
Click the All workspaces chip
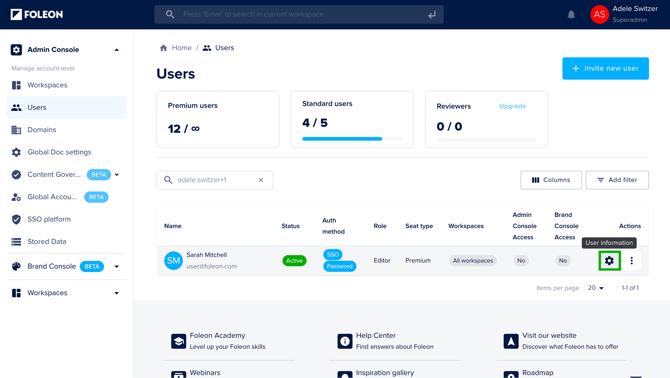[x=473, y=261]
